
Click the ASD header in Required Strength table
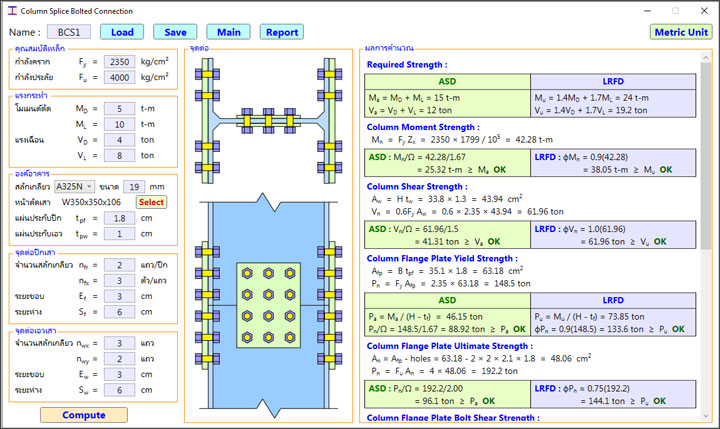(x=447, y=81)
